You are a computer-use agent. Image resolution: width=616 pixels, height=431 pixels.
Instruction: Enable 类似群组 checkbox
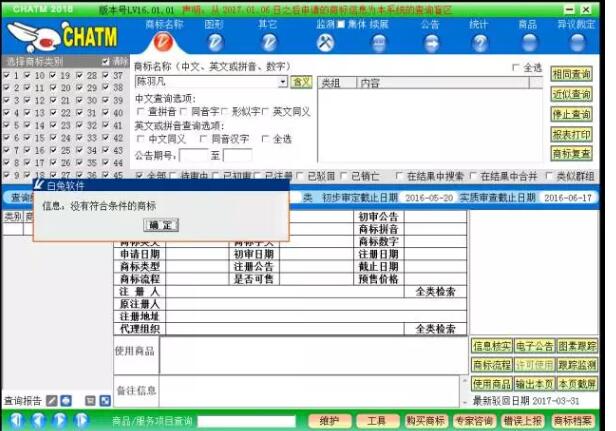click(549, 176)
